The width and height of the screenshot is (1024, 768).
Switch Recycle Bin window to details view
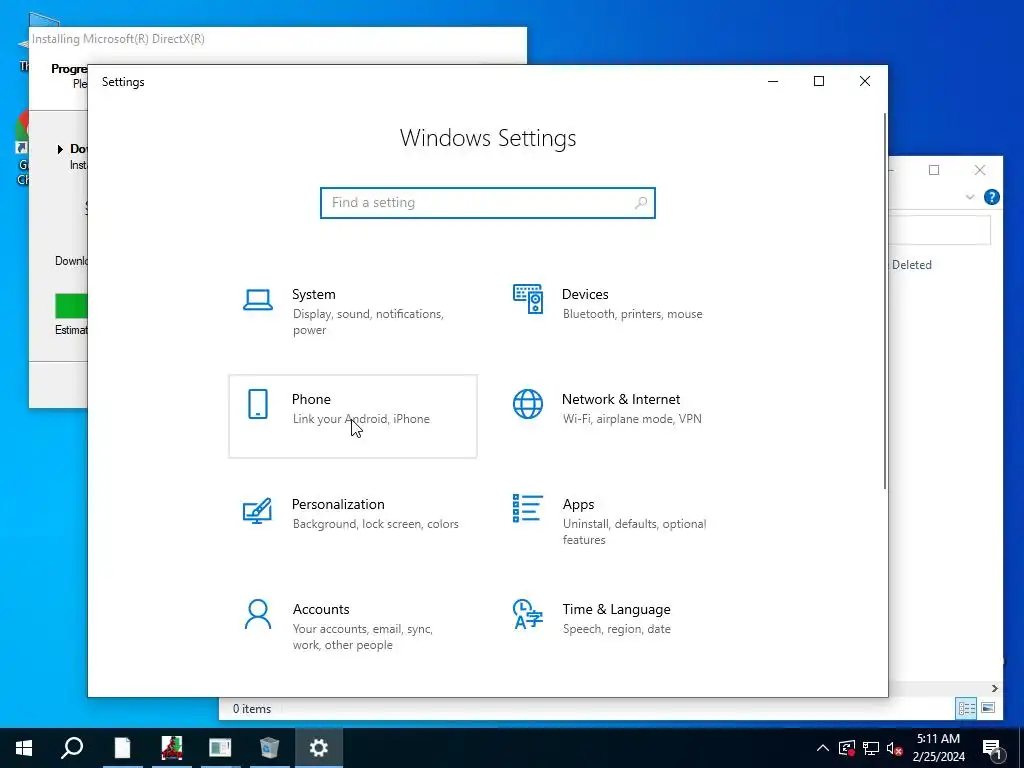click(967, 708)
